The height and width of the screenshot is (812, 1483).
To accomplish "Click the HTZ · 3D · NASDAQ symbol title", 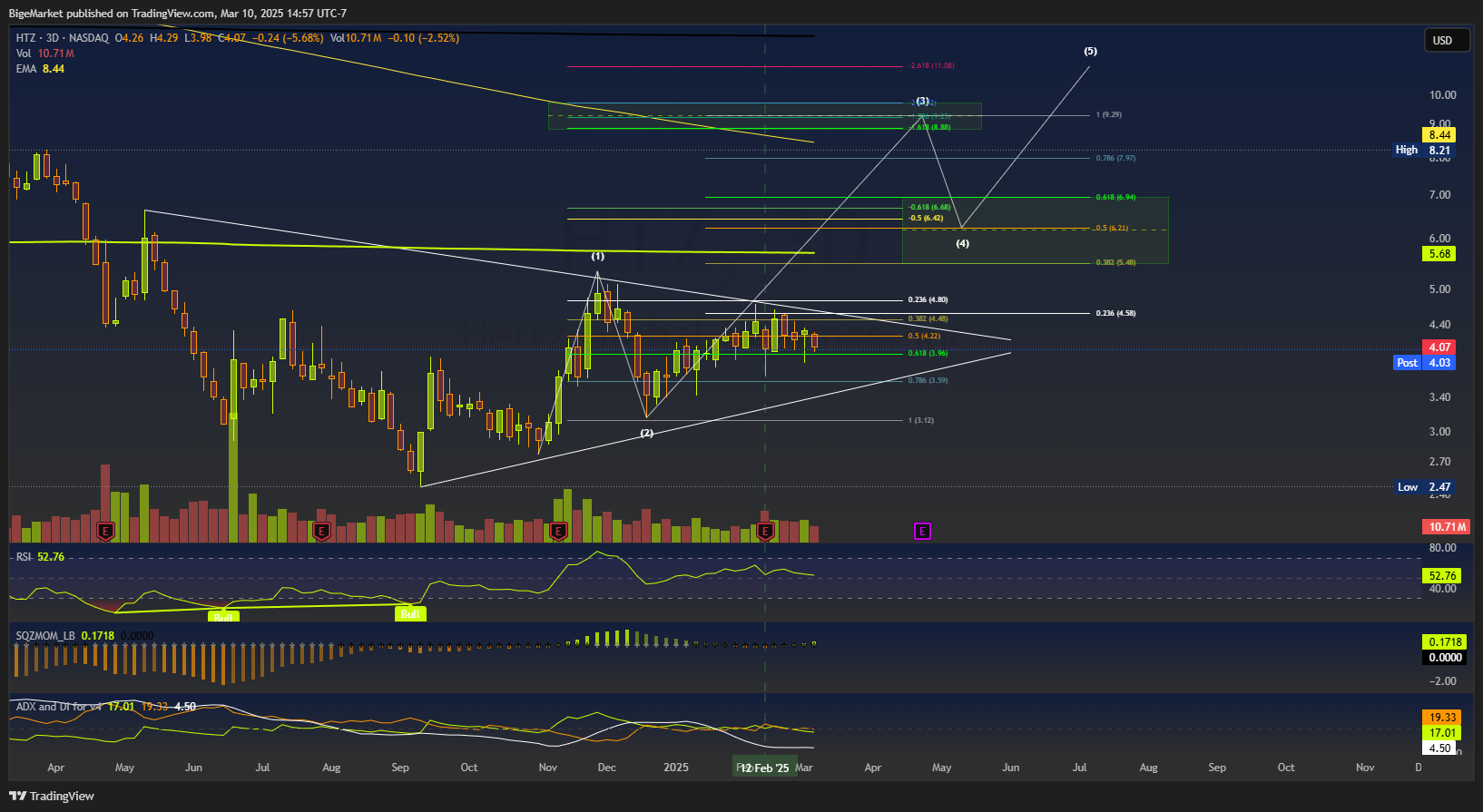I will coord(63,38).
